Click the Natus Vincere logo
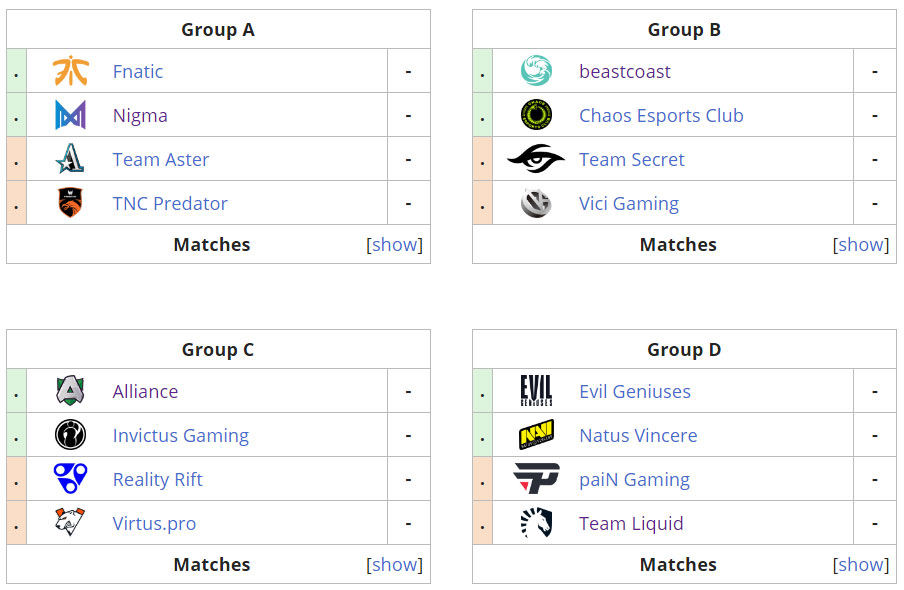Screen dimensions: 904x590 click(x=535, y=435)
